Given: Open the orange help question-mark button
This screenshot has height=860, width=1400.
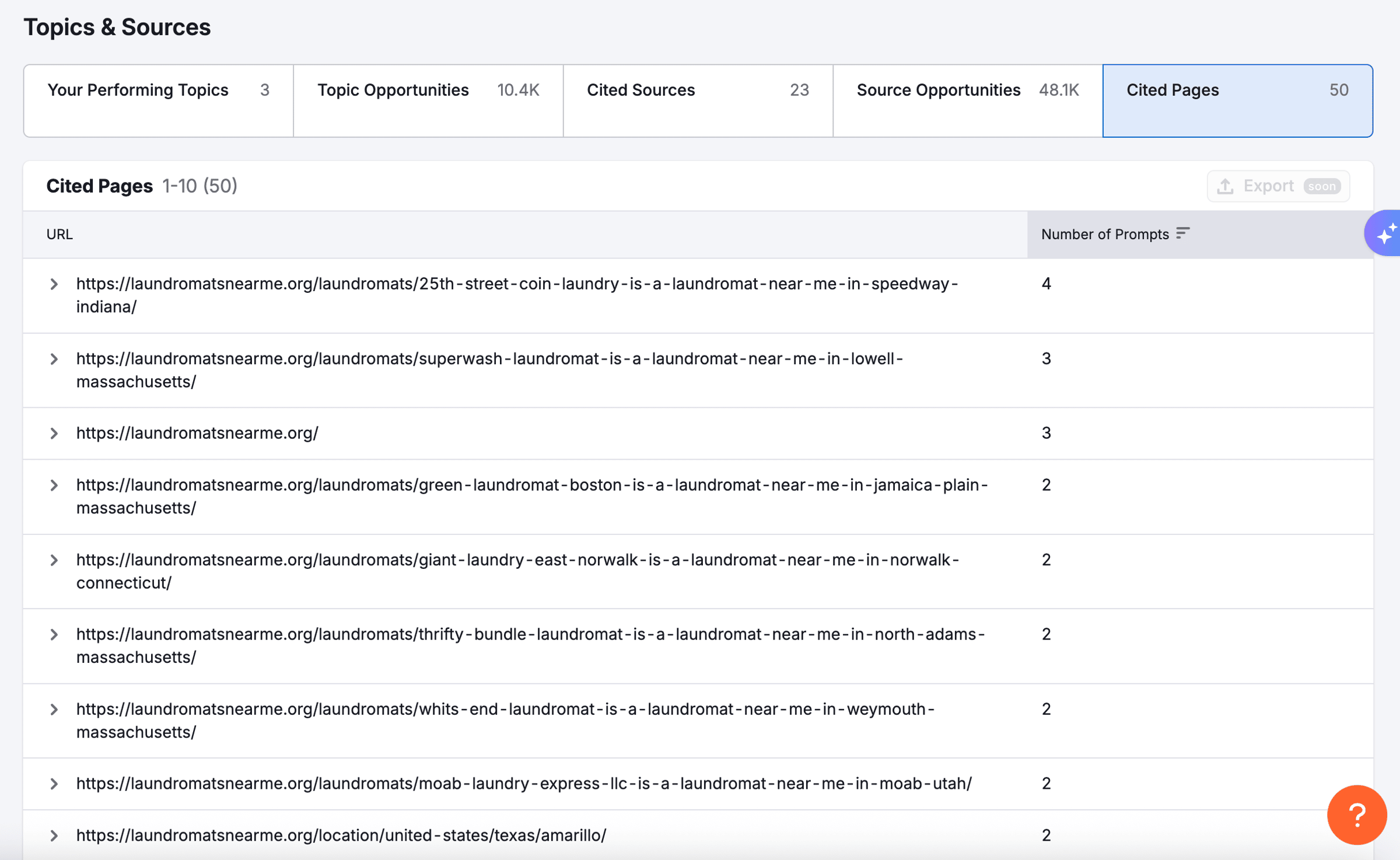Looking at the screenshot, I should point(1356,814).
